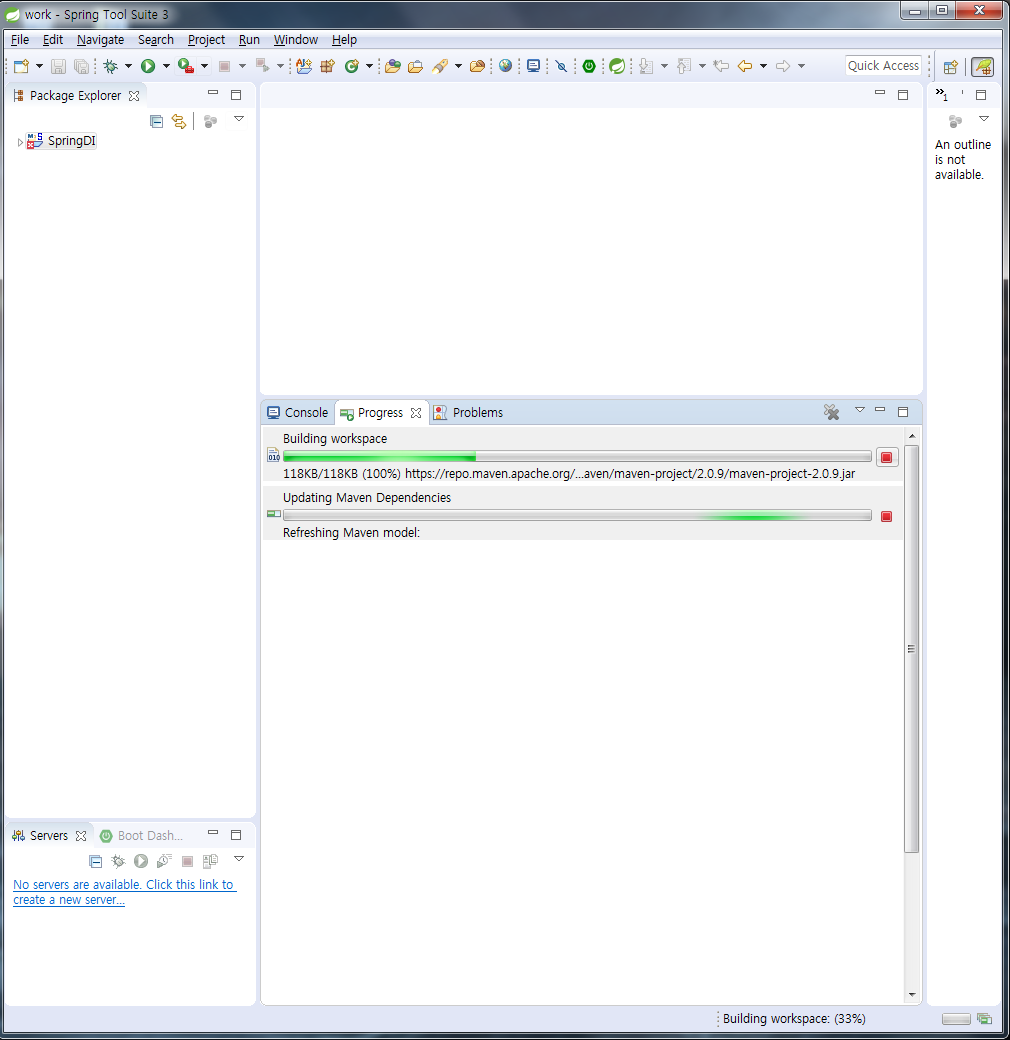Screen dimensions: 1010x1040
Task: Click the Spring leaf Dashboard icon
Action: (x=617, y=66)
